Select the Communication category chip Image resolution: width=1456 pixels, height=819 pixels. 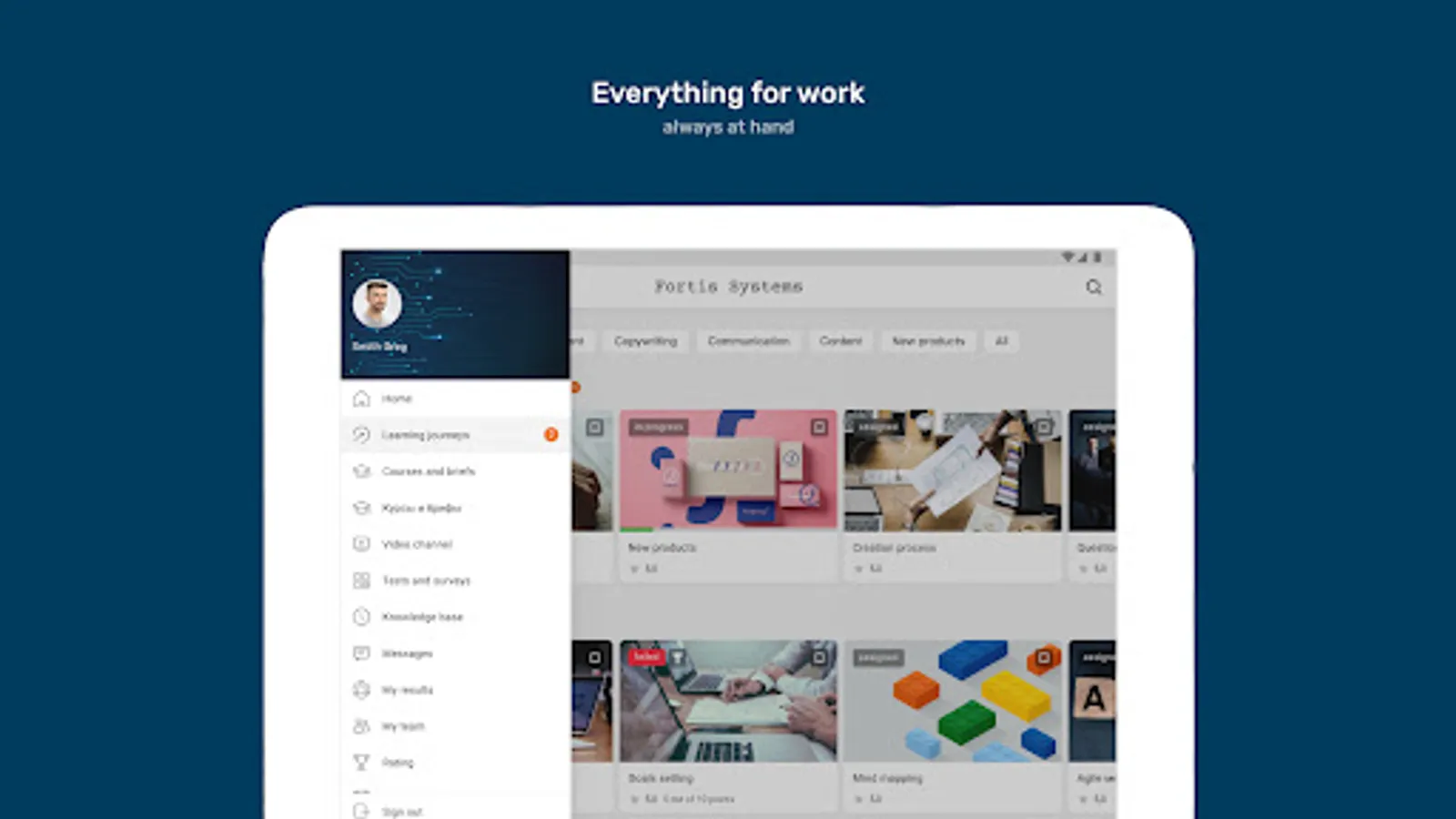[749, 341]
